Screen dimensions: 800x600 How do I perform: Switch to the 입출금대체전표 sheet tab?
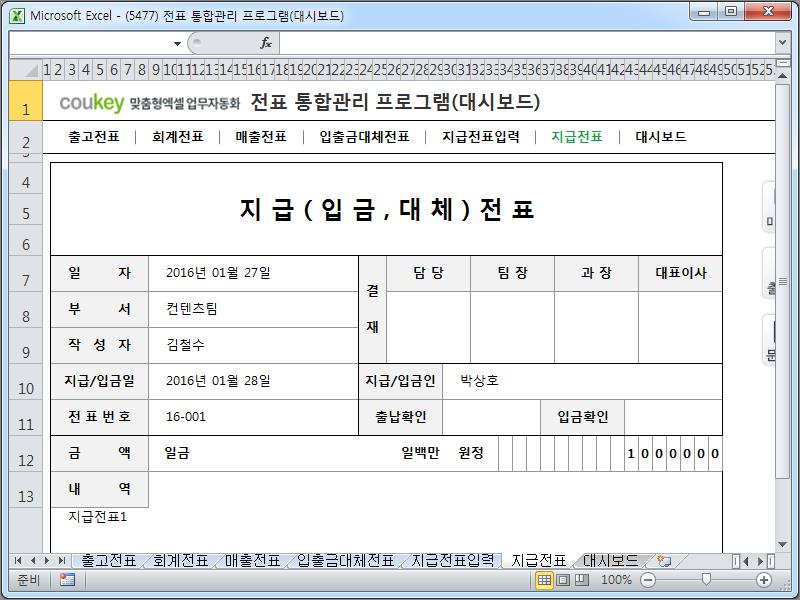(345, 561)
